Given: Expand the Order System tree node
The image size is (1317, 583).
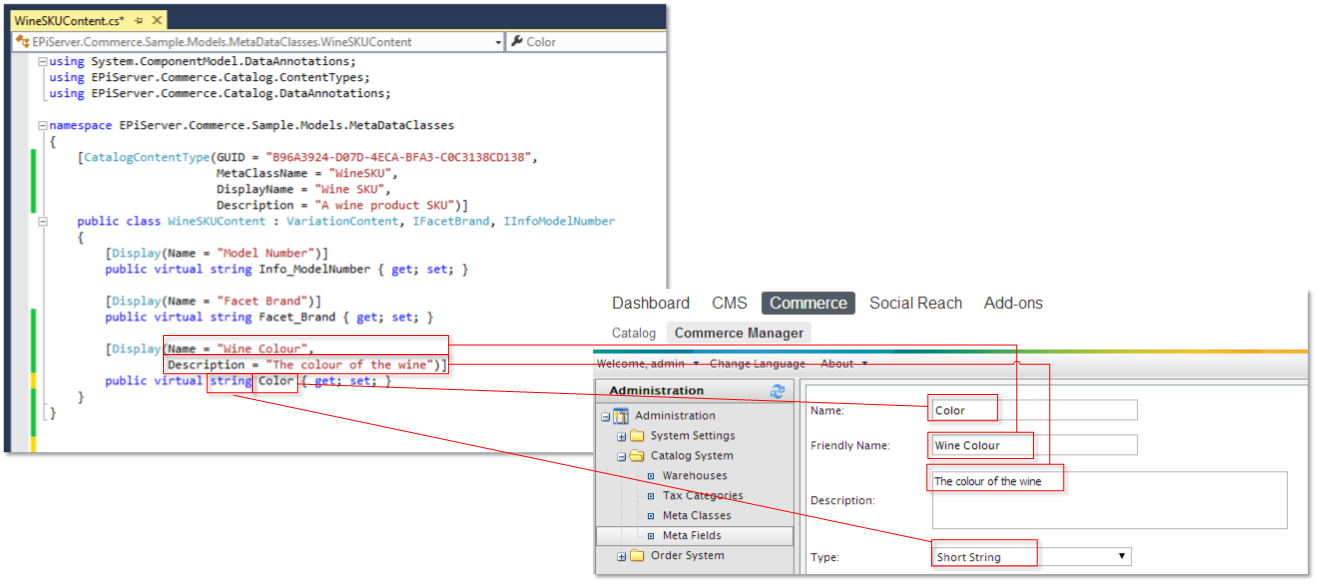Looking at the screenshot, I should (622, 556).
